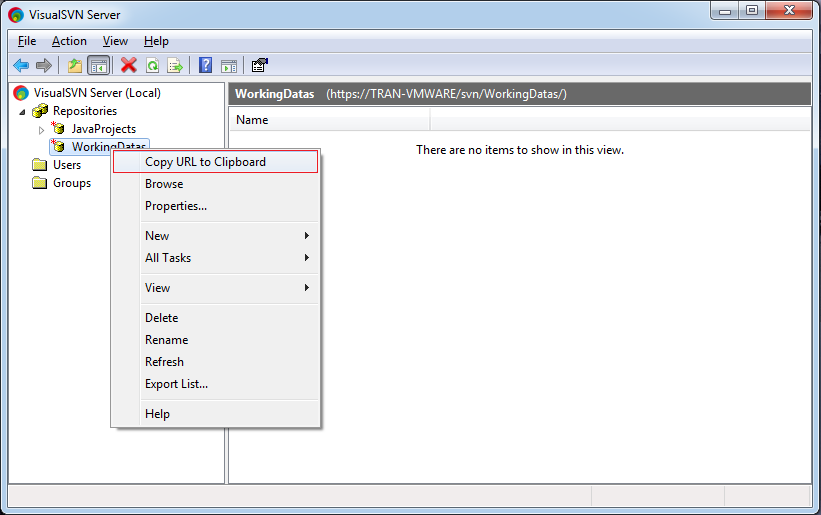
Task: Click the red X Delete toolbar icon
Action: point(128,65)
